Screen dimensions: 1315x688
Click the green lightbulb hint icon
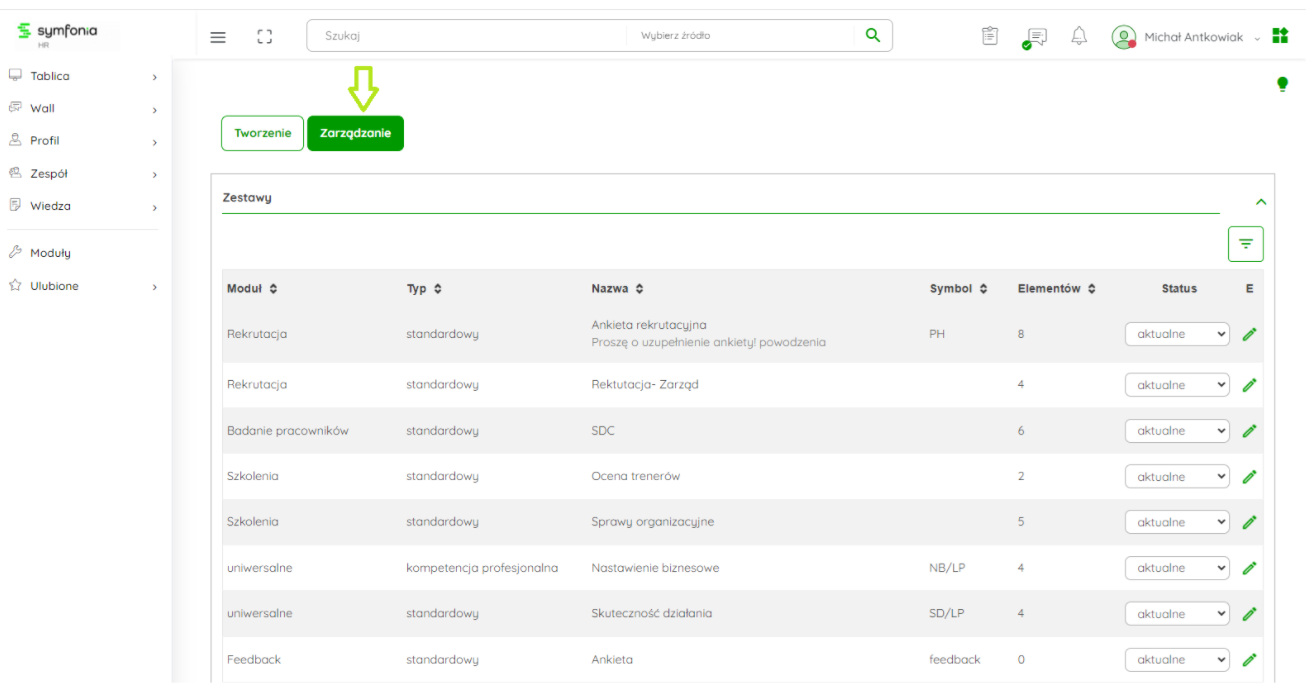pos(1282,85)
